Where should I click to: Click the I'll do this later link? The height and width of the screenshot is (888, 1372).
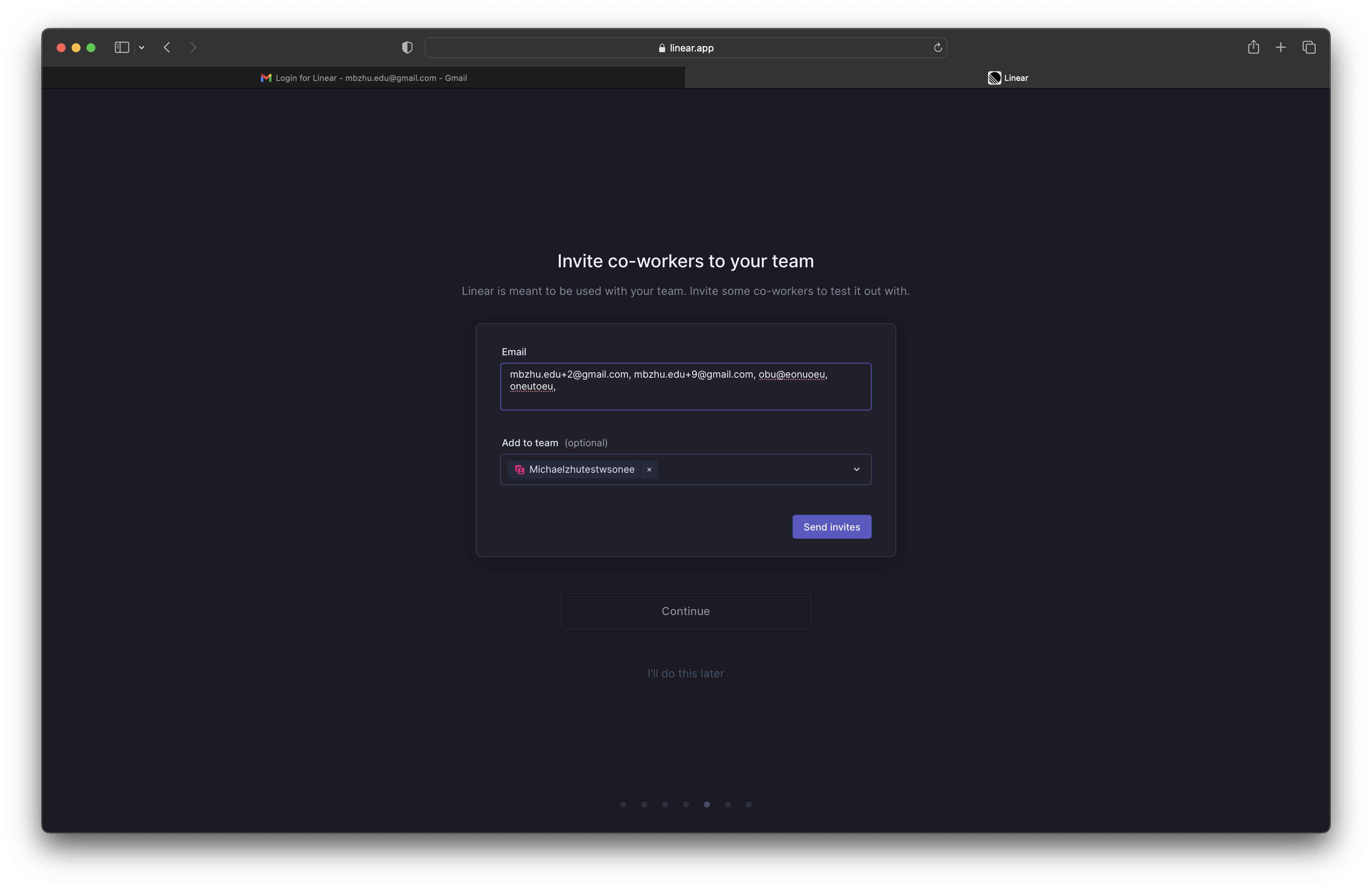(x=685, y=673)
